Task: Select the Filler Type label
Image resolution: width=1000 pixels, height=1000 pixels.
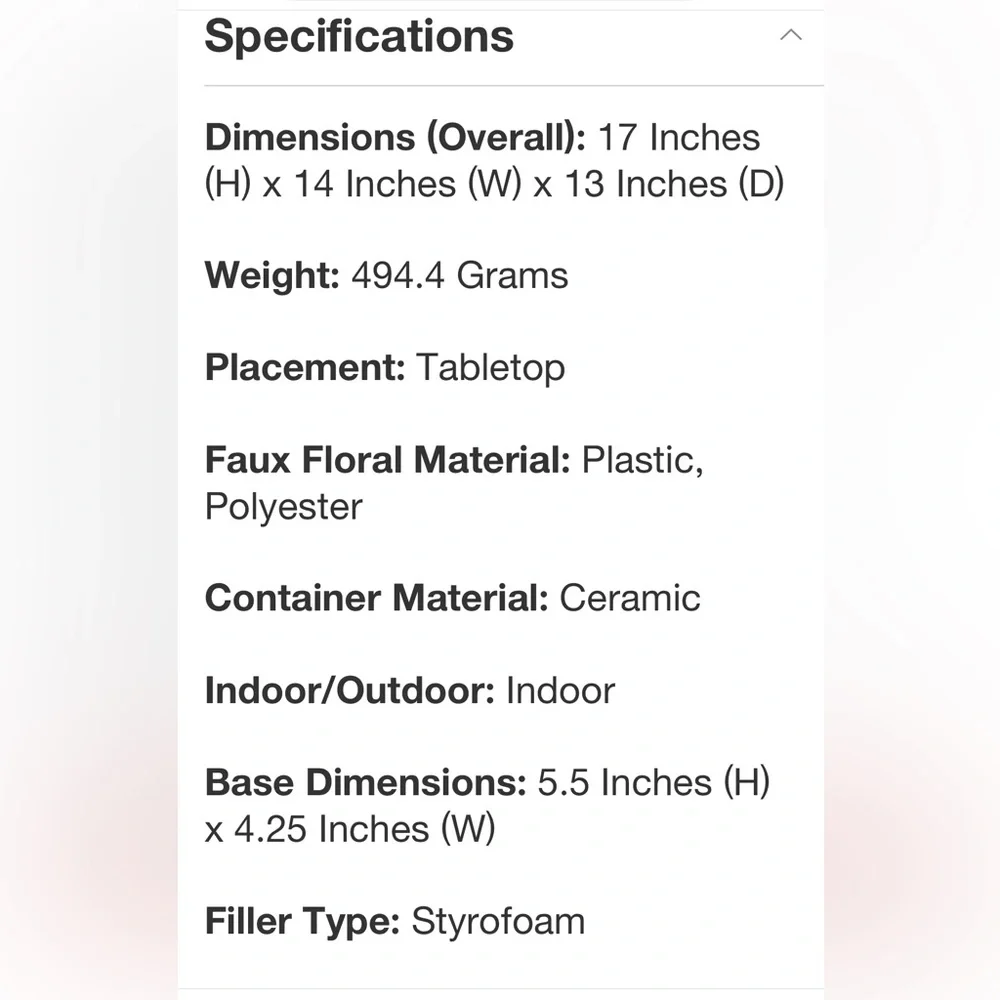Action: click(302, 921)
